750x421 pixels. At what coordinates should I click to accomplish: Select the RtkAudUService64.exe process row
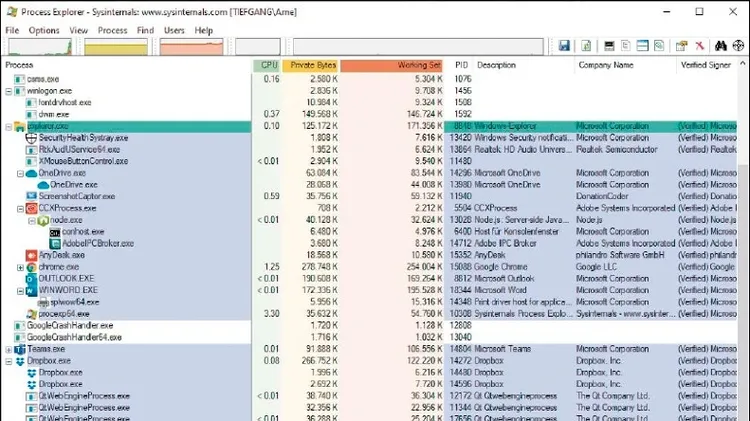click(368, 150)
